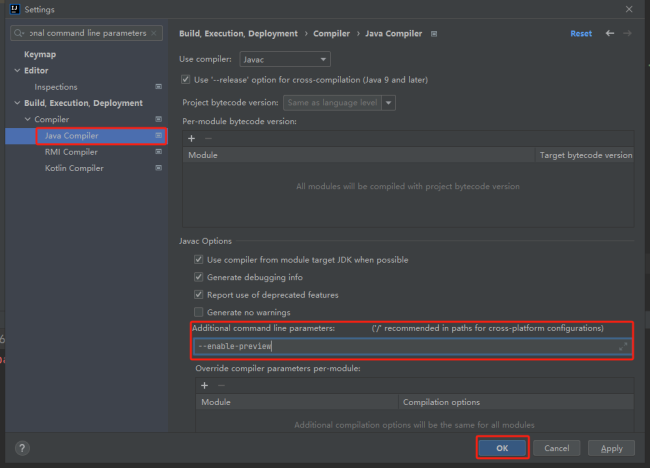Expand the command line parameters field

pyautogui.click(x=623, y=346)
